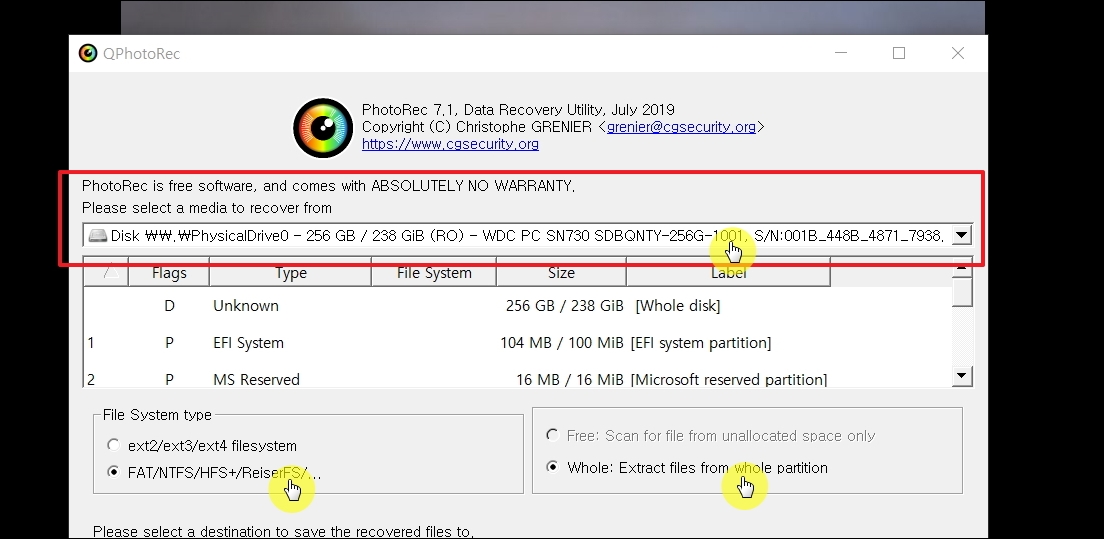Click the 104 MB / 100 MiB size cell
The image size is (1104, 539).
[561, 343]
